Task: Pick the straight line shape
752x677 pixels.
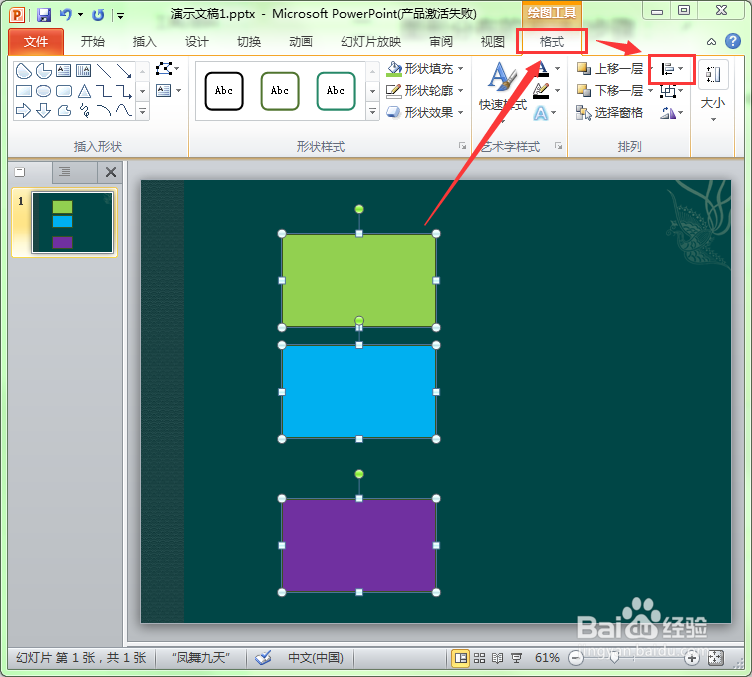Action: 104,71
